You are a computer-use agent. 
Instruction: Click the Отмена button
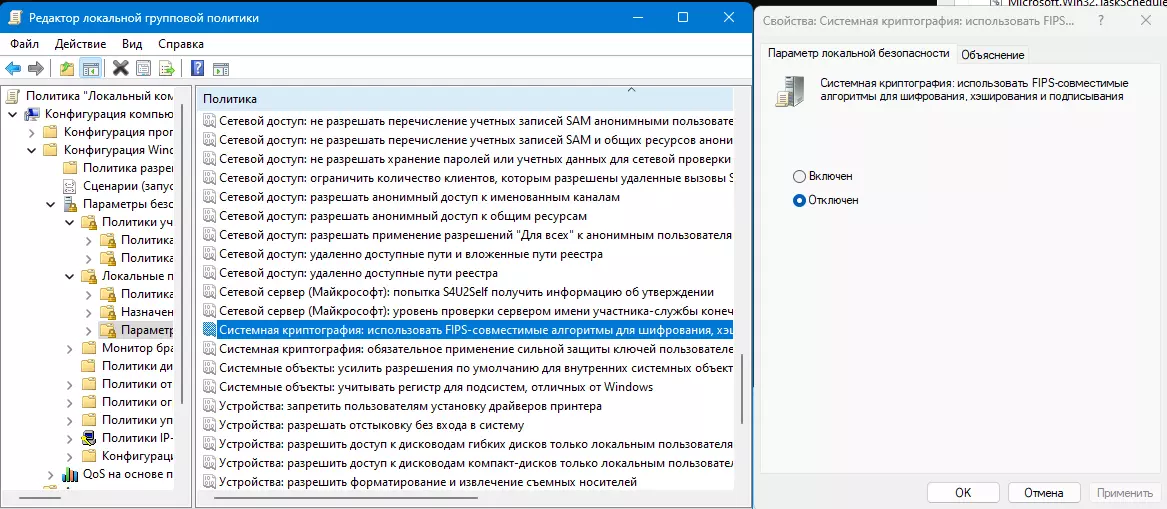point(1042,492)
